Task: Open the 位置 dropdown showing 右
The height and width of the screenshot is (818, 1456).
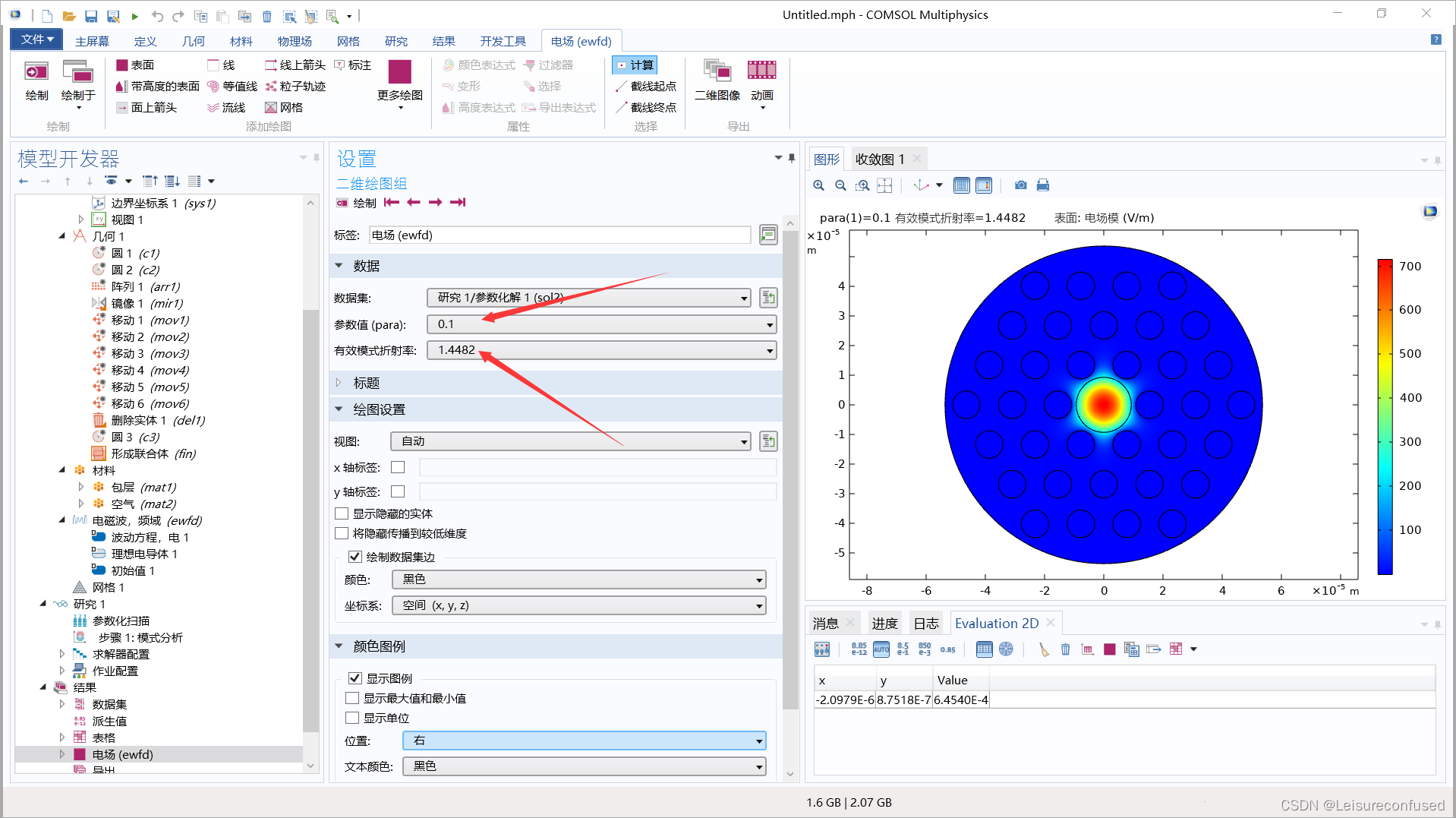Action: (585, 741)
